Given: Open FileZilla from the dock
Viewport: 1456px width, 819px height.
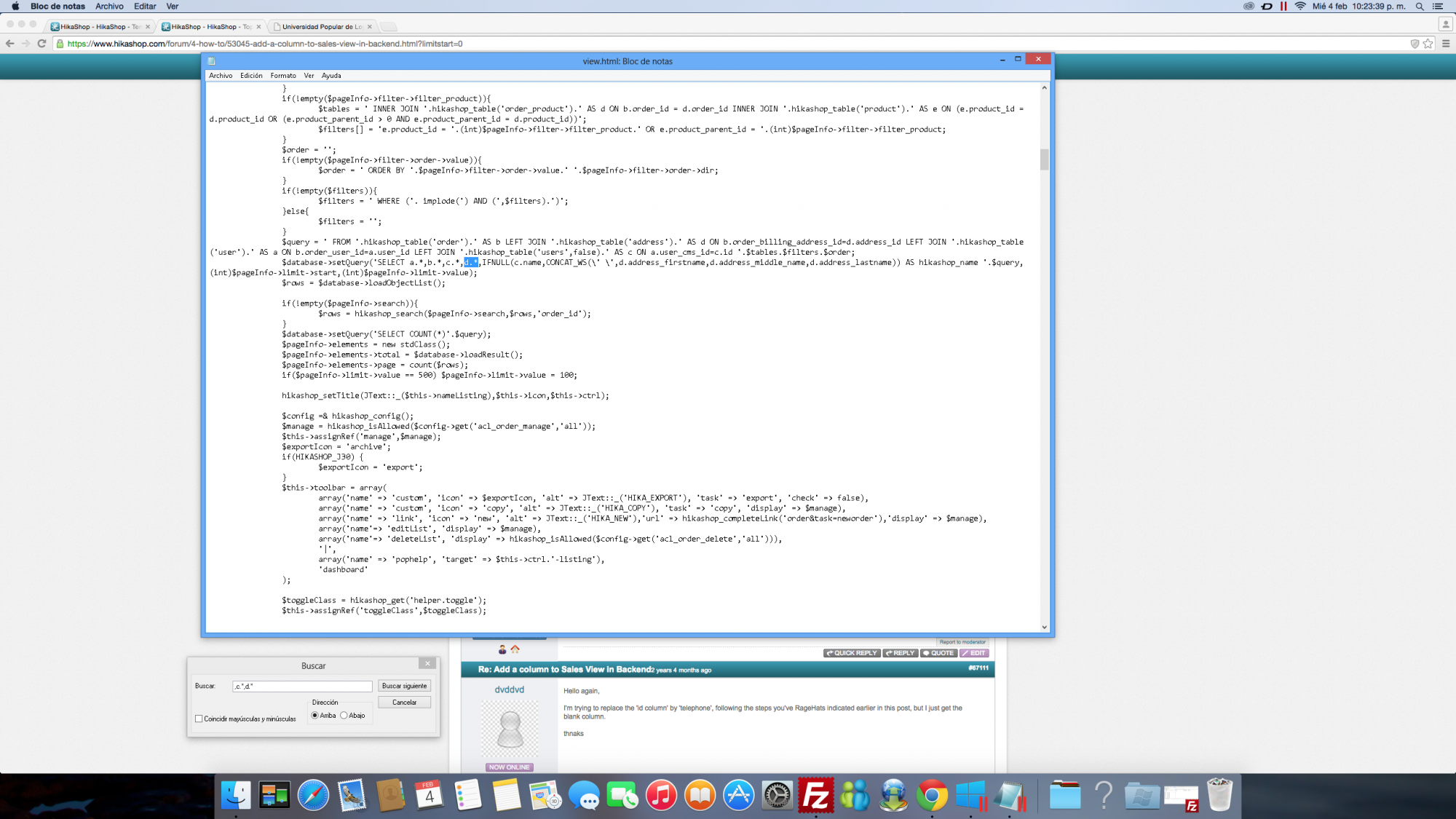Looking at the screenshot, I should pyautogui.click(x=815, y=795).
